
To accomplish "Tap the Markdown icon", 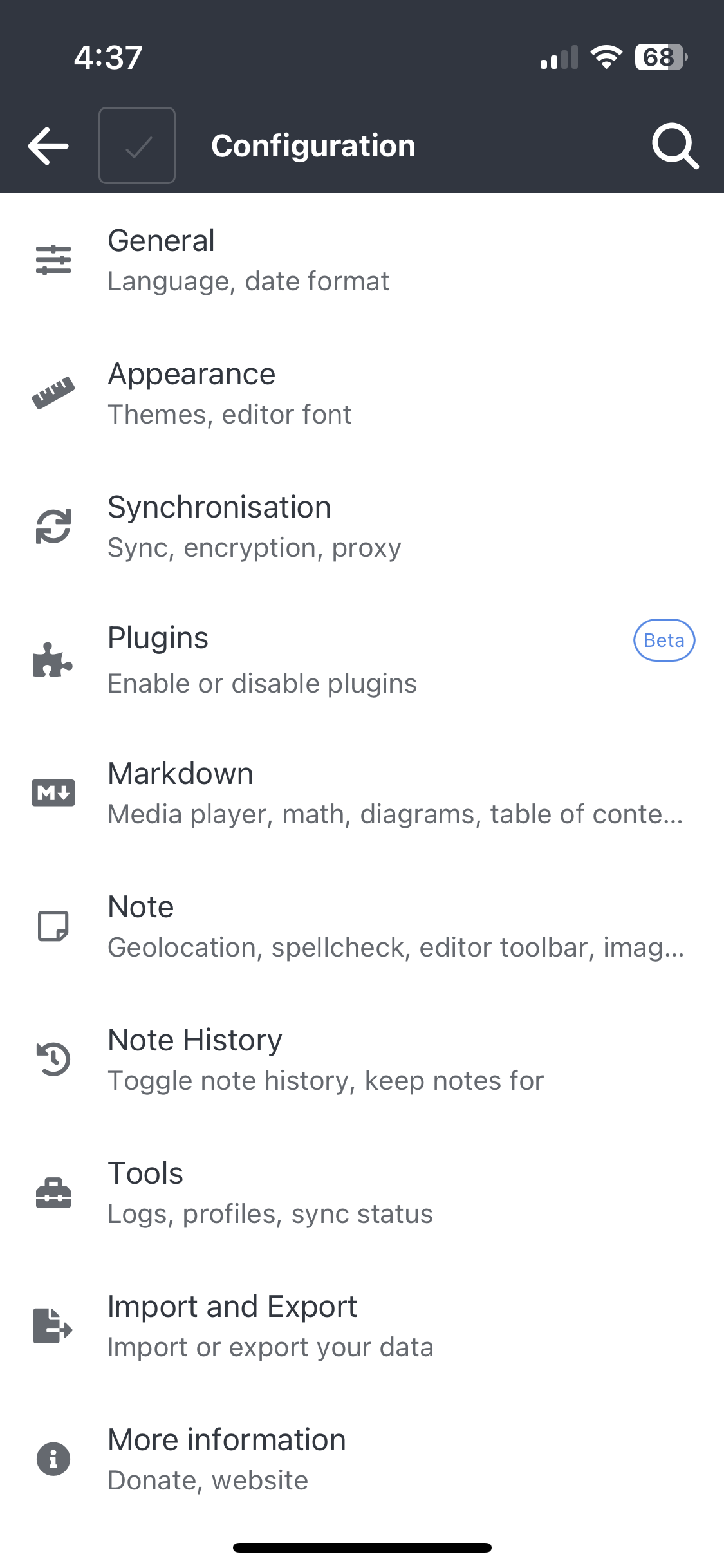I will pyautogui.click(x=53, y=793).
